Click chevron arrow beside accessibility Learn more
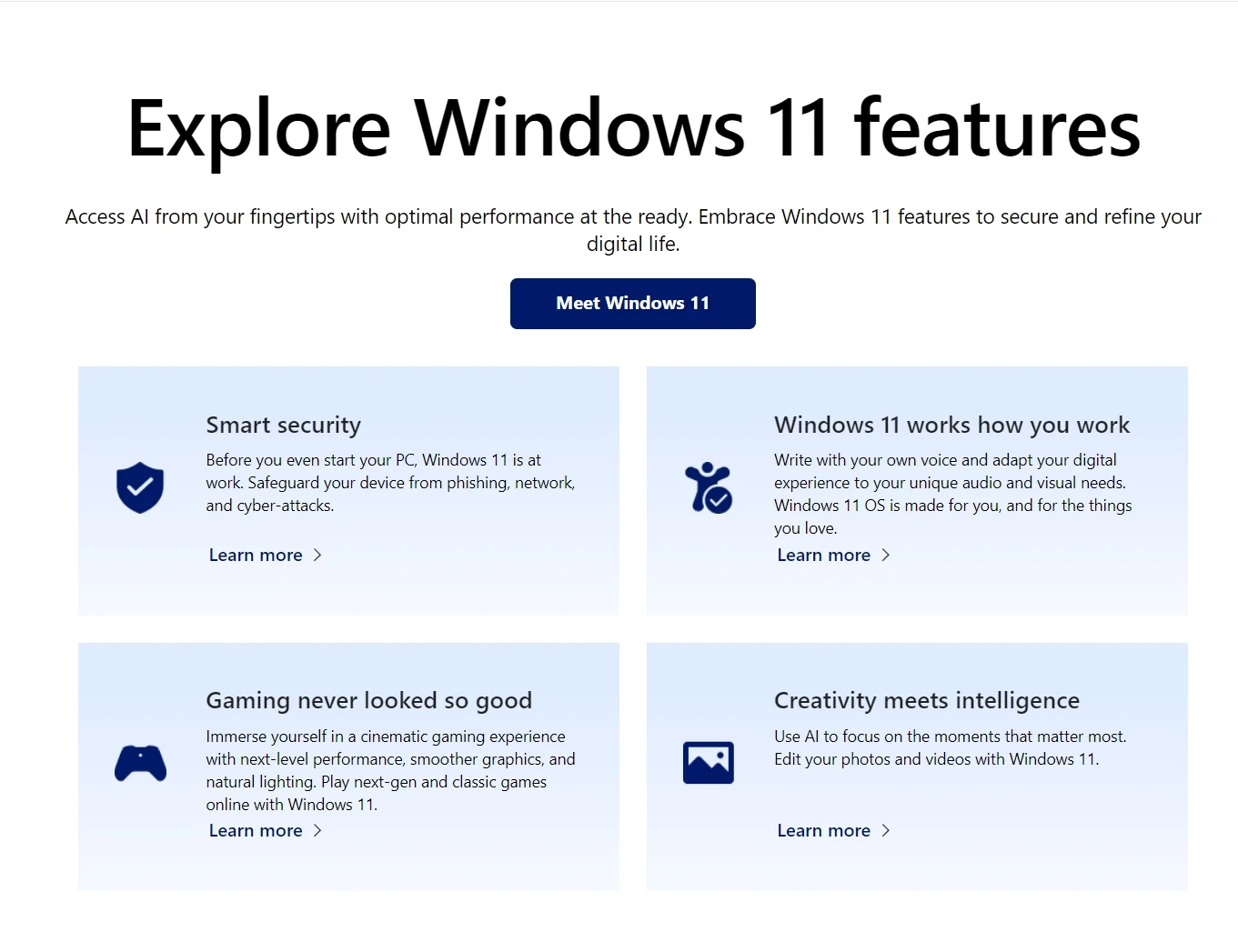The height and width of the screenshot is (952, 1238). click(886, 555)
